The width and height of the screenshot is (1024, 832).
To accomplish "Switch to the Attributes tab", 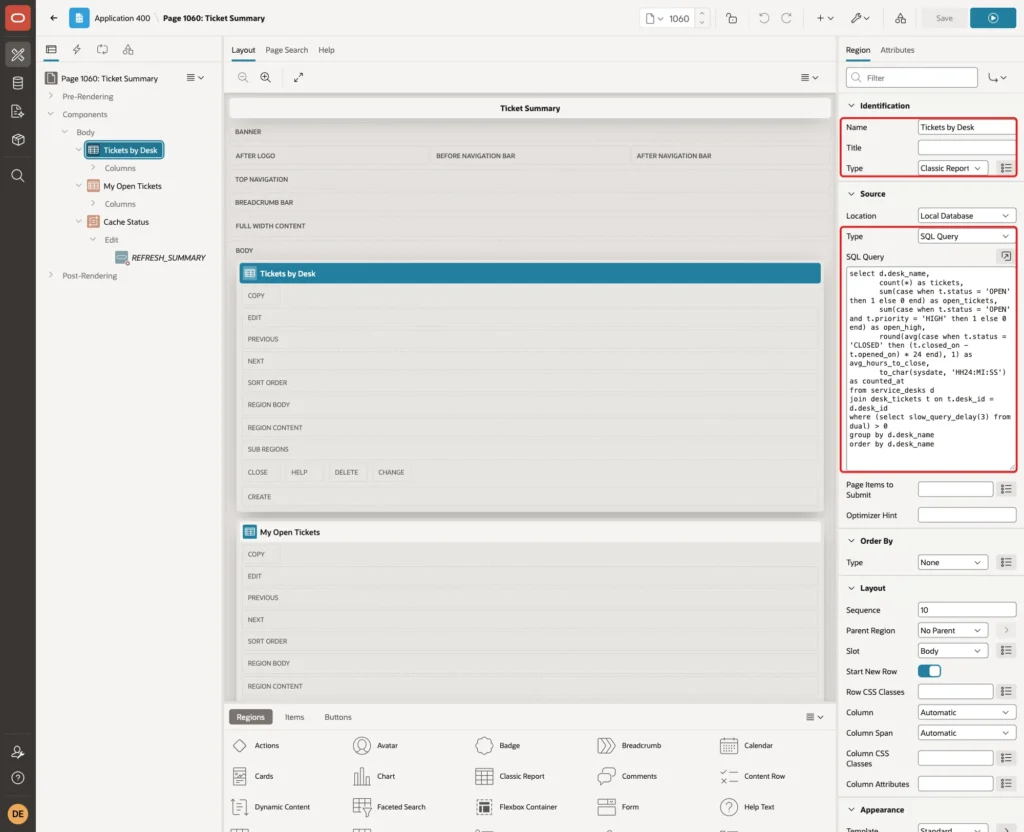I will 897,50.
